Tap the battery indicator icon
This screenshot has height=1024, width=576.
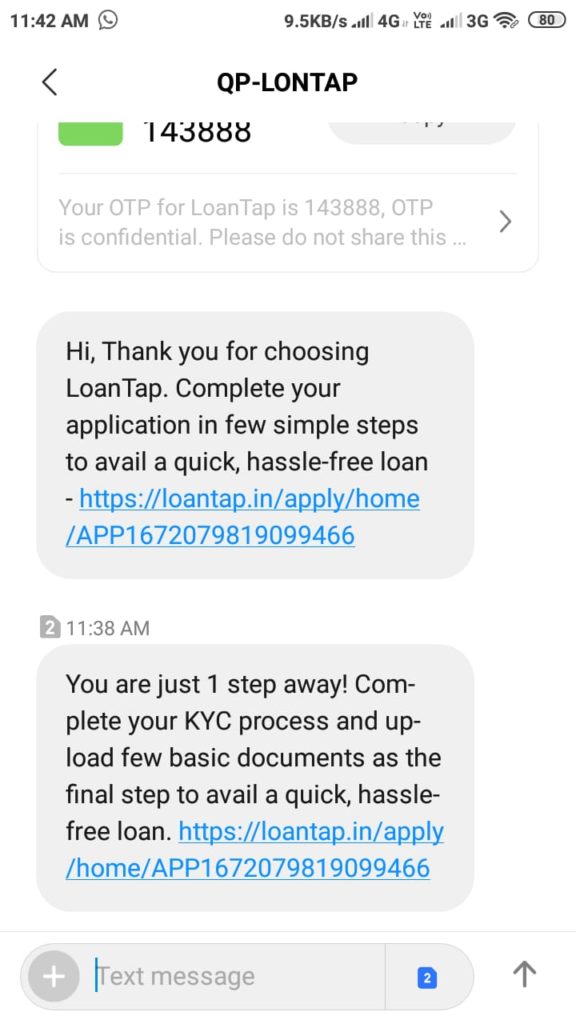[546, 21]
